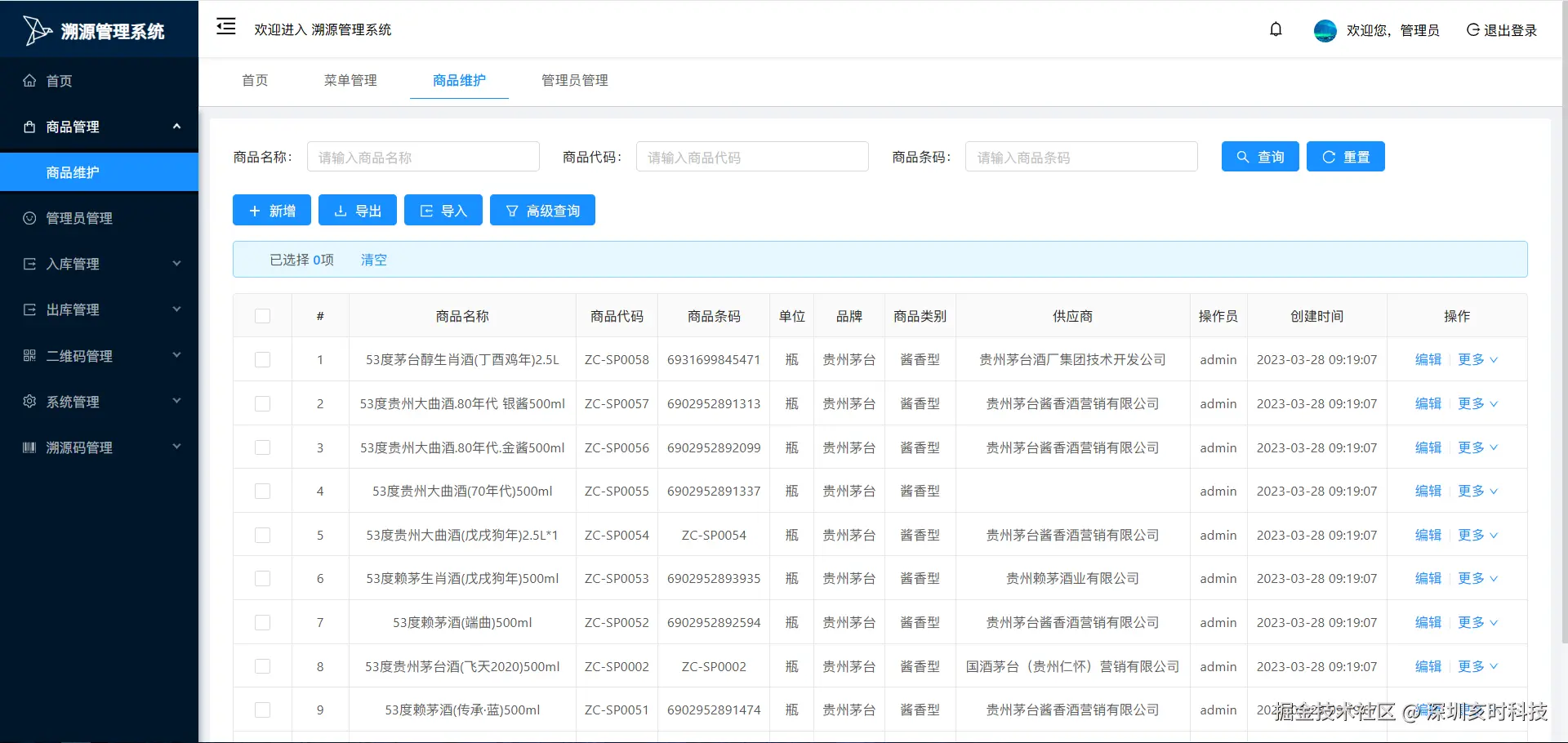Expand the 出库管理 sidebar menu chevron

[x=176, y=309]
